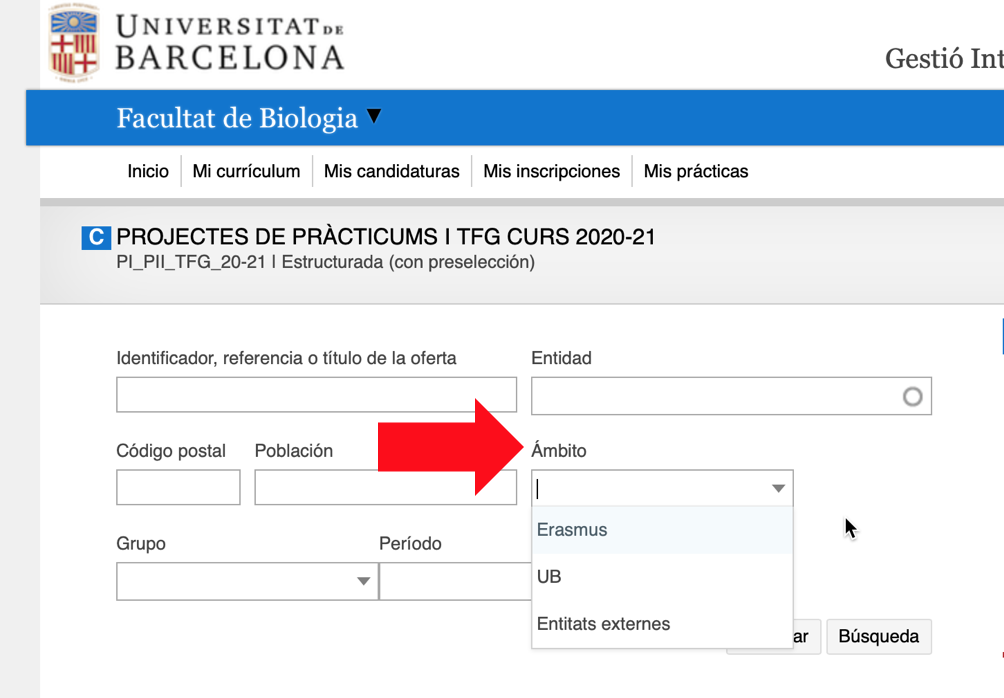This screenshot has width=1004, height=698.
Task: Expand the Facultat de Biologia triangle menu
Action: [x=374, y=117]
